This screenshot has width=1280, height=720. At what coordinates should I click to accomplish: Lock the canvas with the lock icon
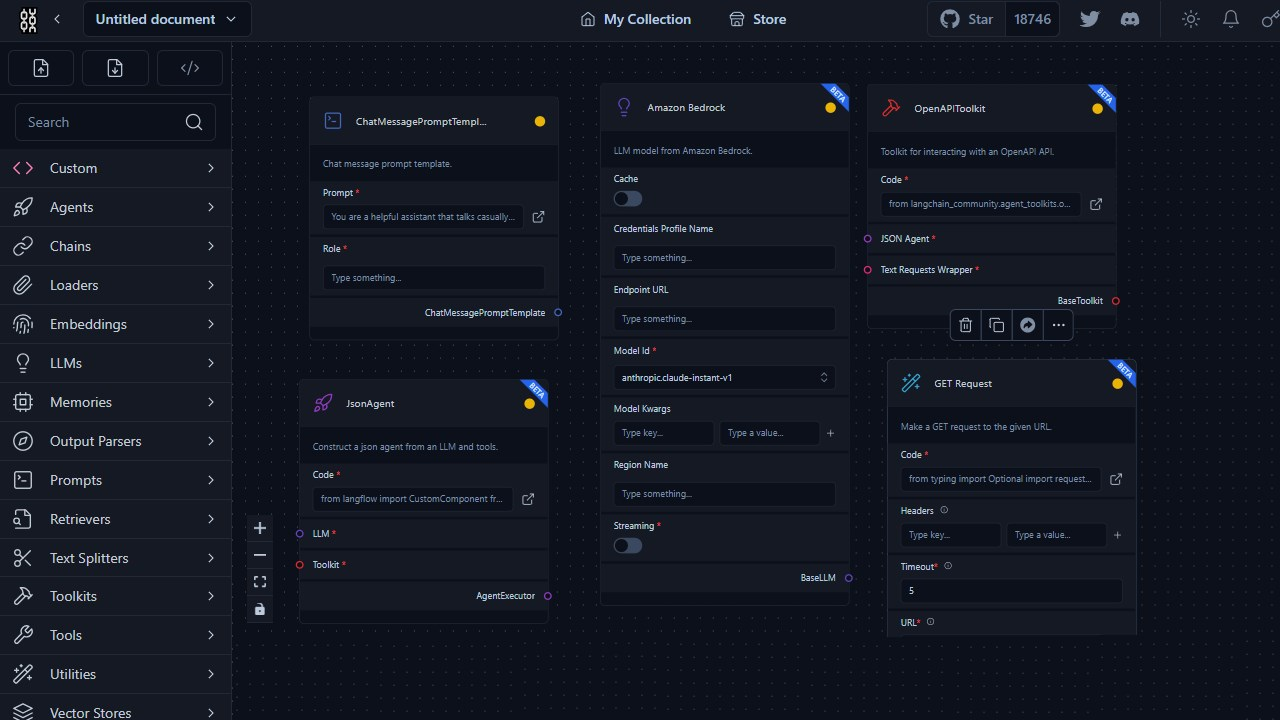tap(260, 609)
